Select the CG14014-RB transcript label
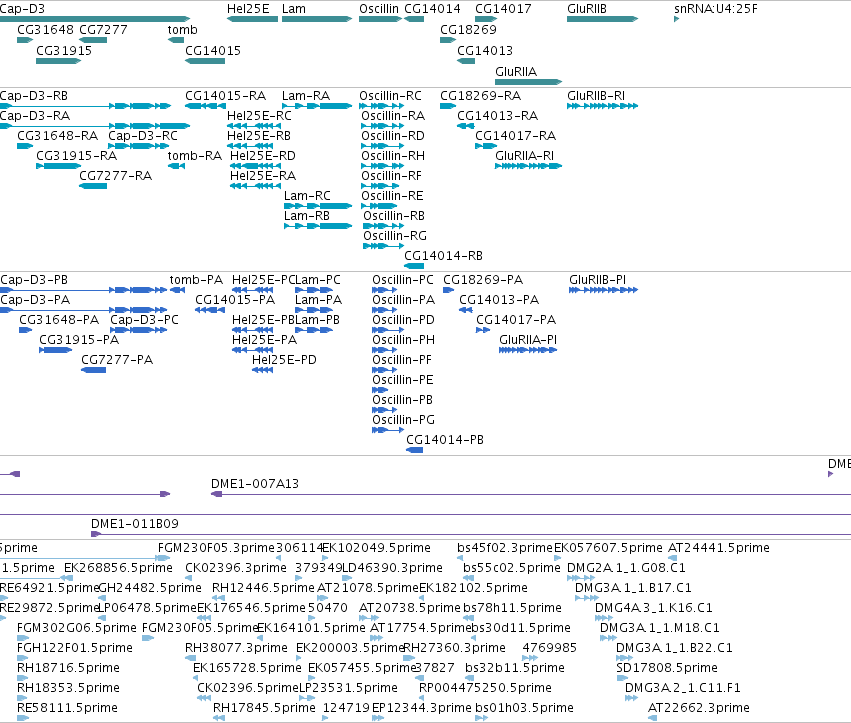Screen dimensions: 851x723 coord(443,256)
